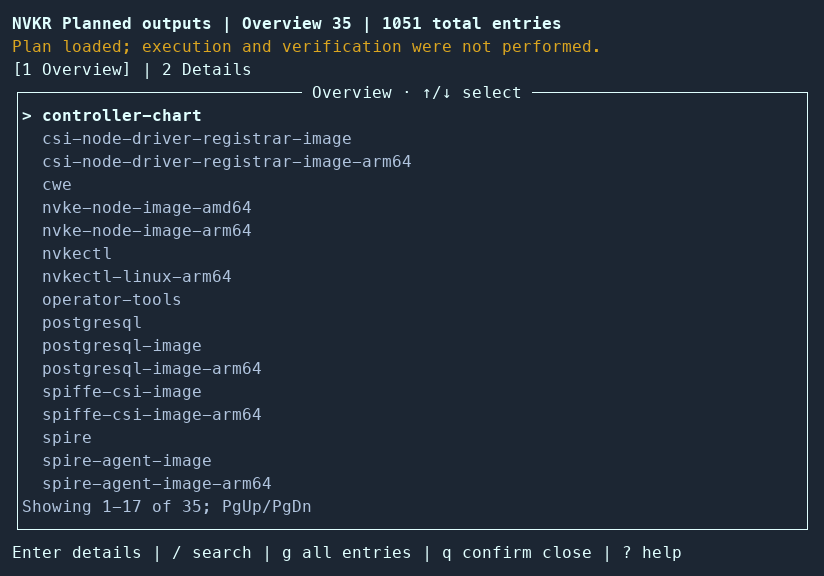The width and height of the screenshot is (824, 576).
Task: Choose the cwe entry
Action: [412, 184]
